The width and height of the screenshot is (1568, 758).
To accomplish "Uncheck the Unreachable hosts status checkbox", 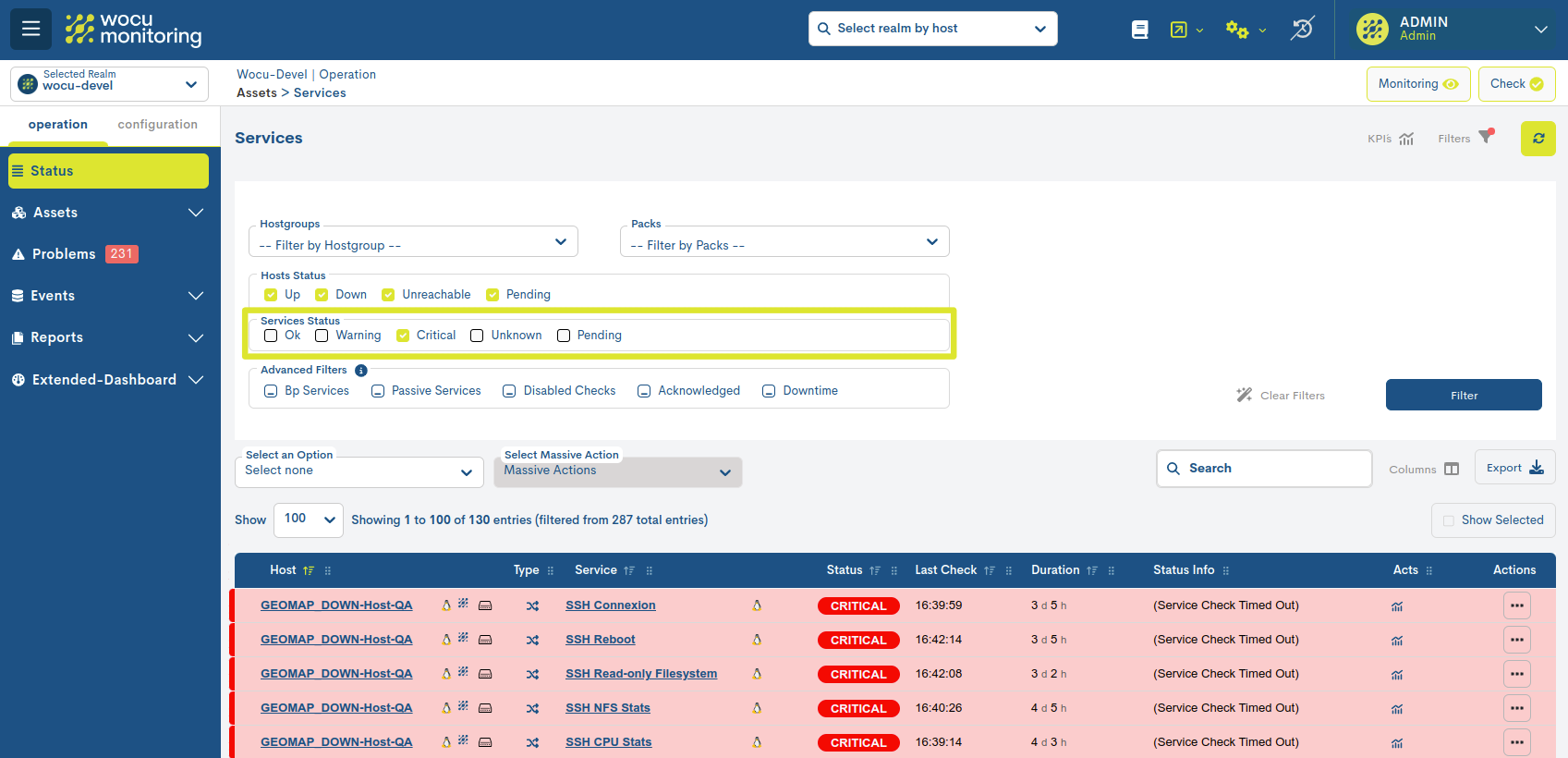I will pos(388,295).
